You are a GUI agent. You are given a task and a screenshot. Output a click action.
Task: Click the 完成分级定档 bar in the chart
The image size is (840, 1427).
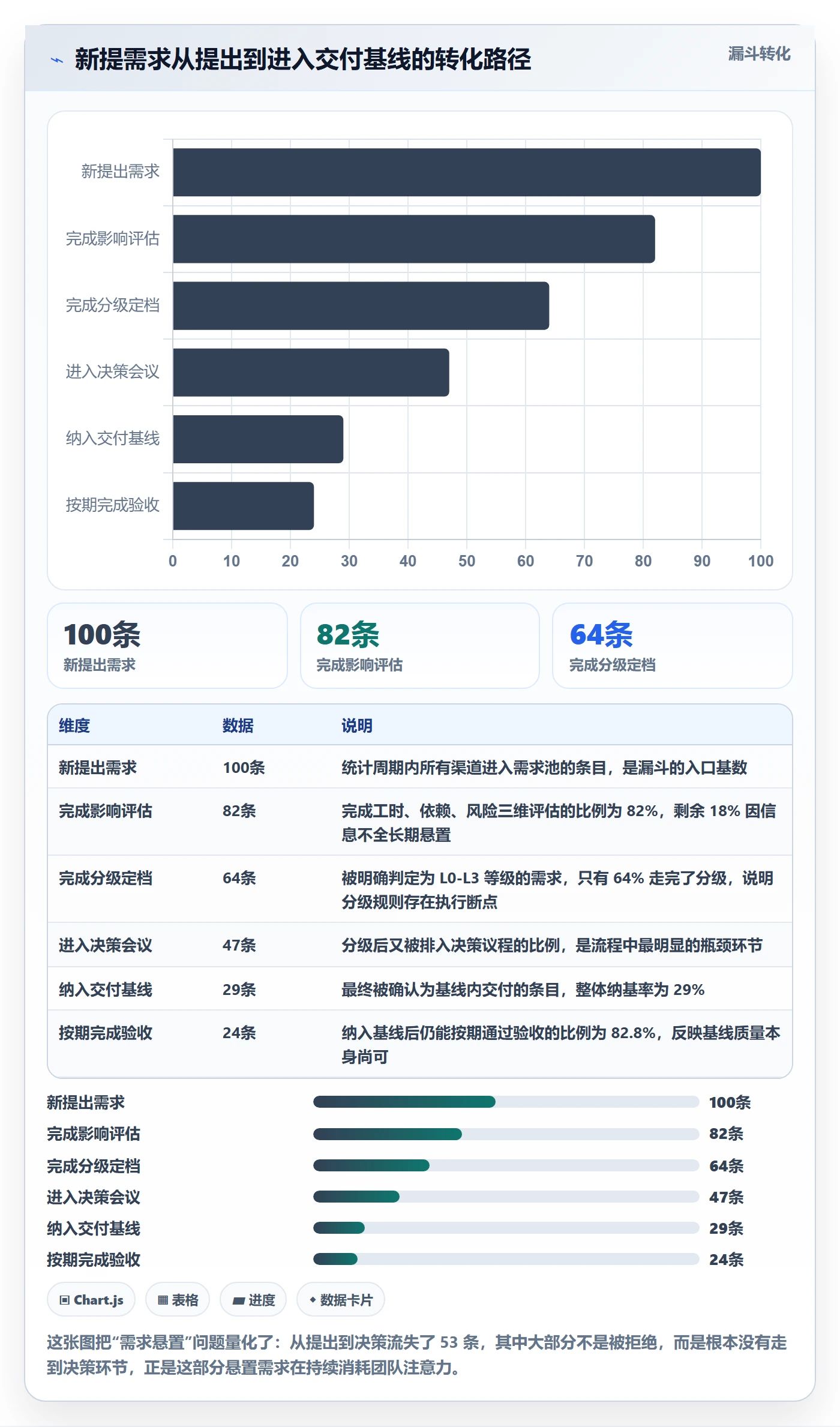361,305
